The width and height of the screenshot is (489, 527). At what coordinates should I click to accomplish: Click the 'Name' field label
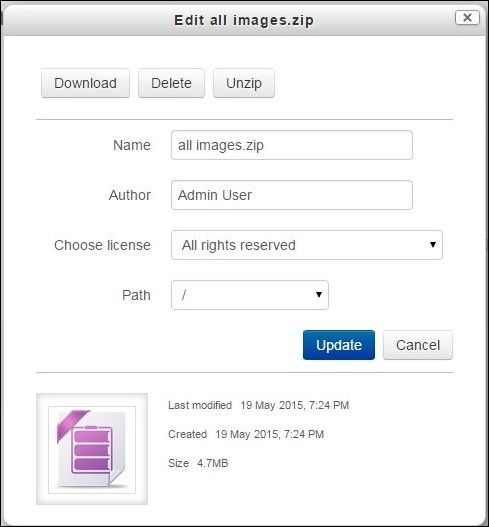point(132,145)
